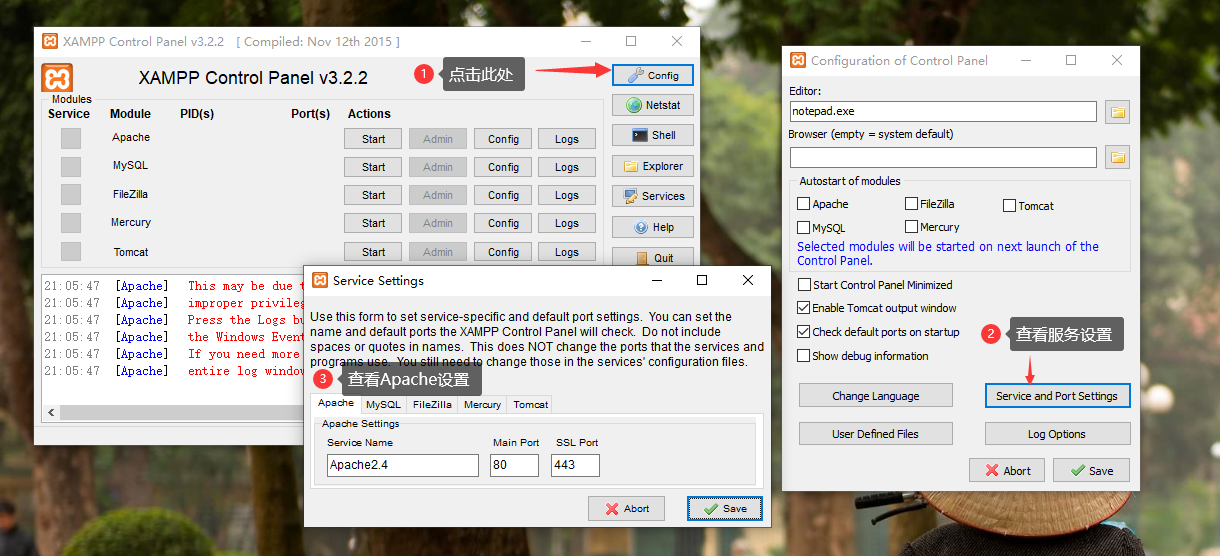View Logs for the FileZilla module

pos(567,195)
